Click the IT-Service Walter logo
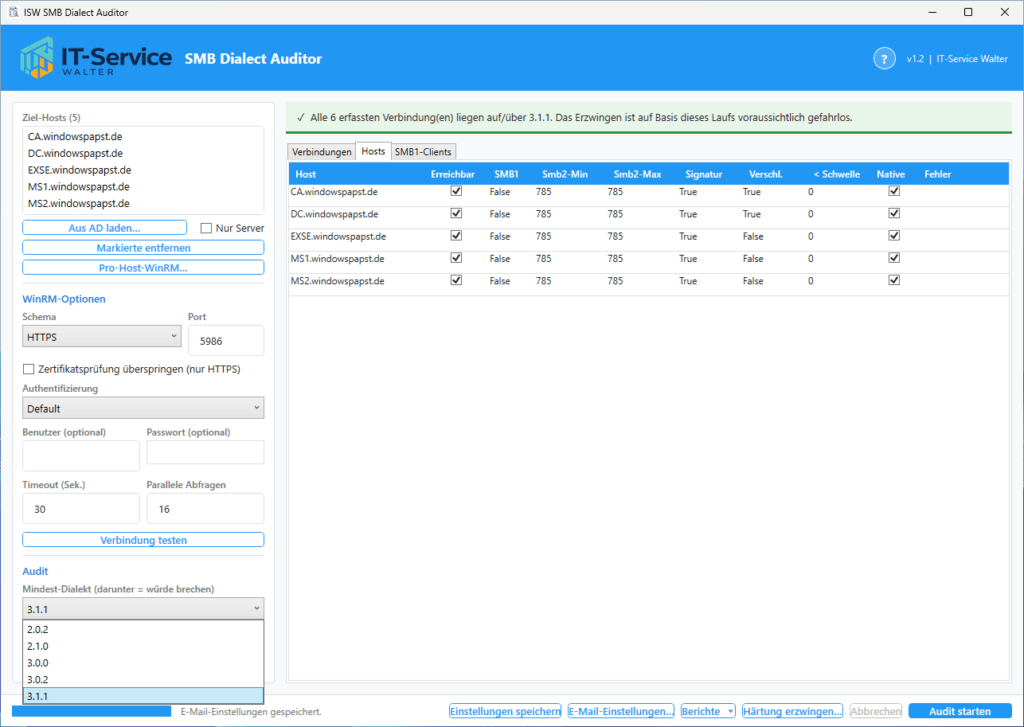 [x=95, y=57]
